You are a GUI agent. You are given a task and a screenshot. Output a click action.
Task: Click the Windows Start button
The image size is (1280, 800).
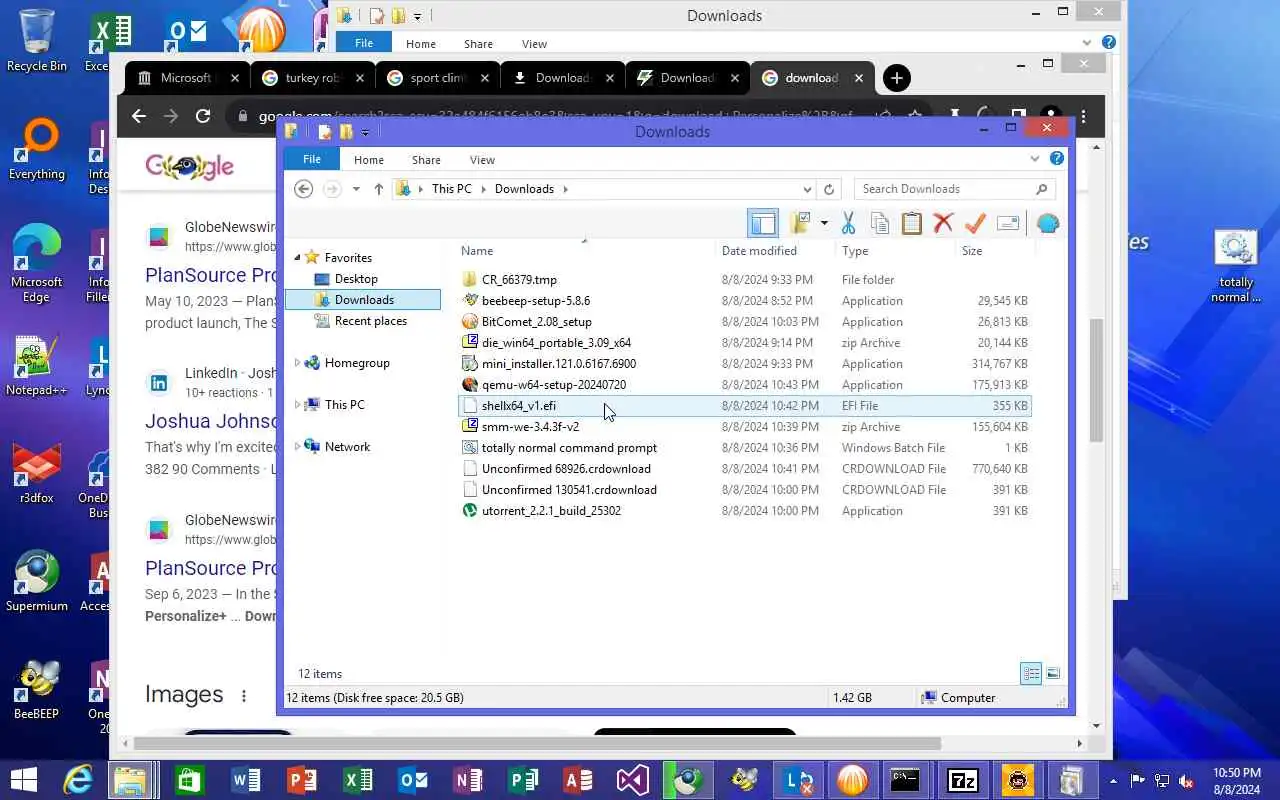[x=24, y=779]
